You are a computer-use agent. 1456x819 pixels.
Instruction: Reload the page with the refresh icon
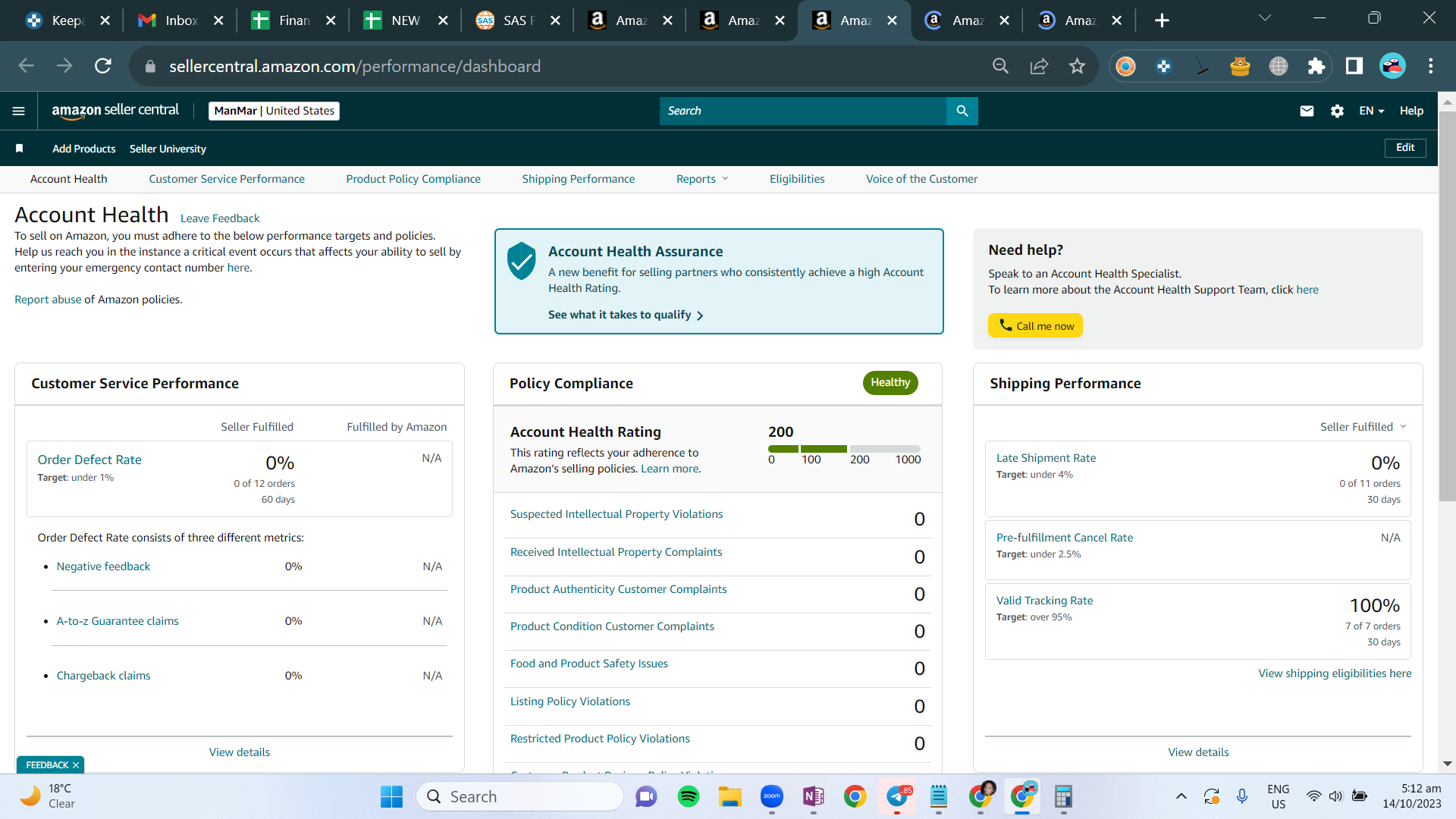coord(103,66)
